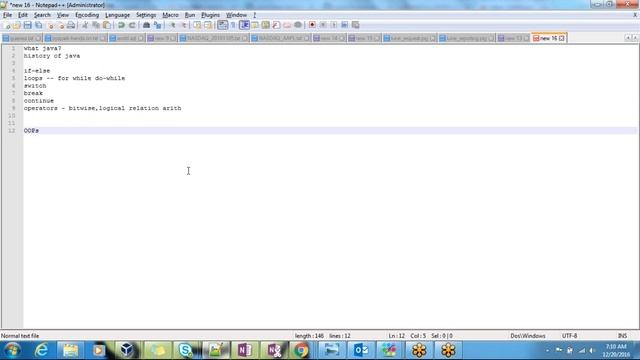Click the Zoom In toolbar icon
The height and width of the screenshot is (360, 640).
coord(172,25)
